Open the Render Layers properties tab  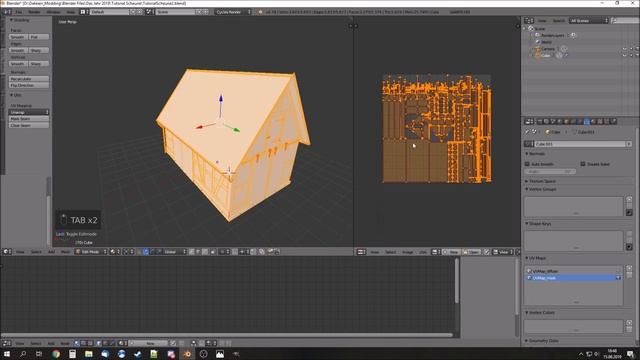point(546,121)
